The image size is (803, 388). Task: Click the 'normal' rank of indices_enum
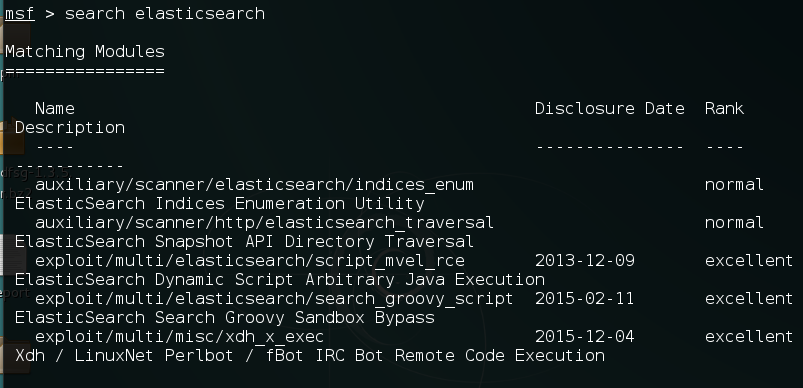[x=734, y=184]
